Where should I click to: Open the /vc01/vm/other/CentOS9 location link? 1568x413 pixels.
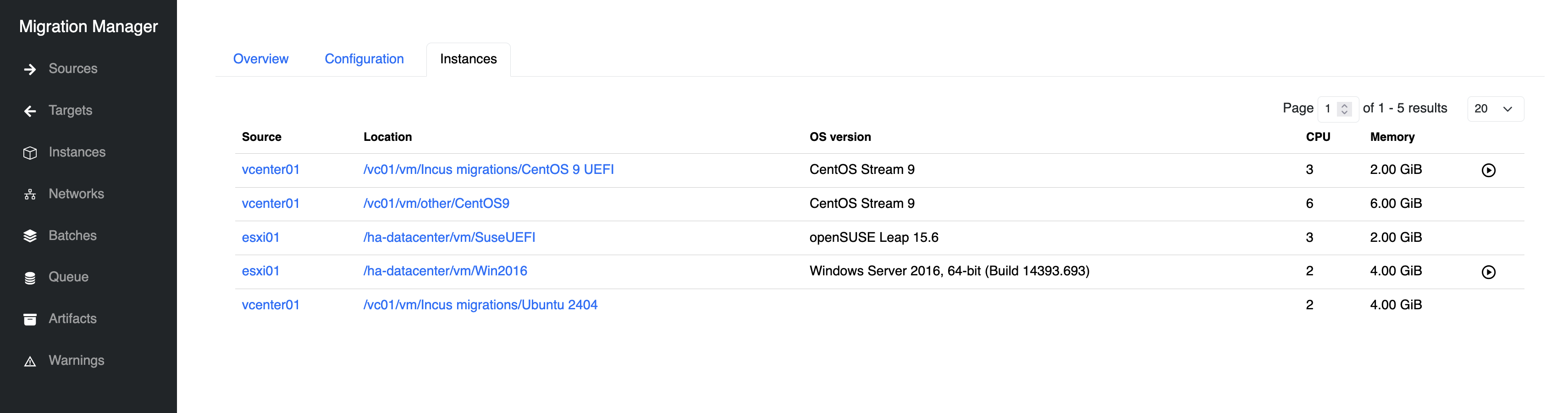click(x=436, y=203)
